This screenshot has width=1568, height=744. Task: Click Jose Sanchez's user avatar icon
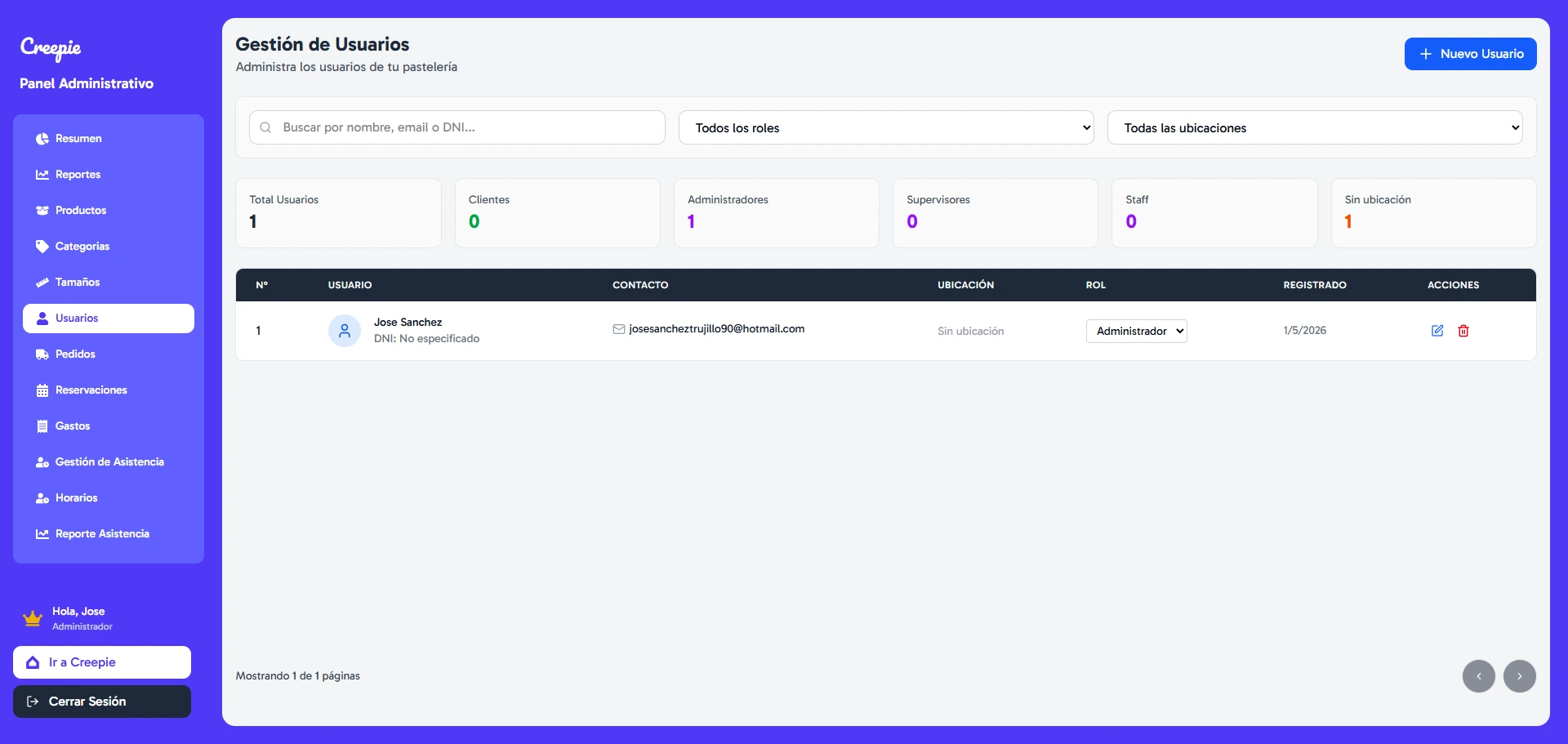tap(345, 331)
